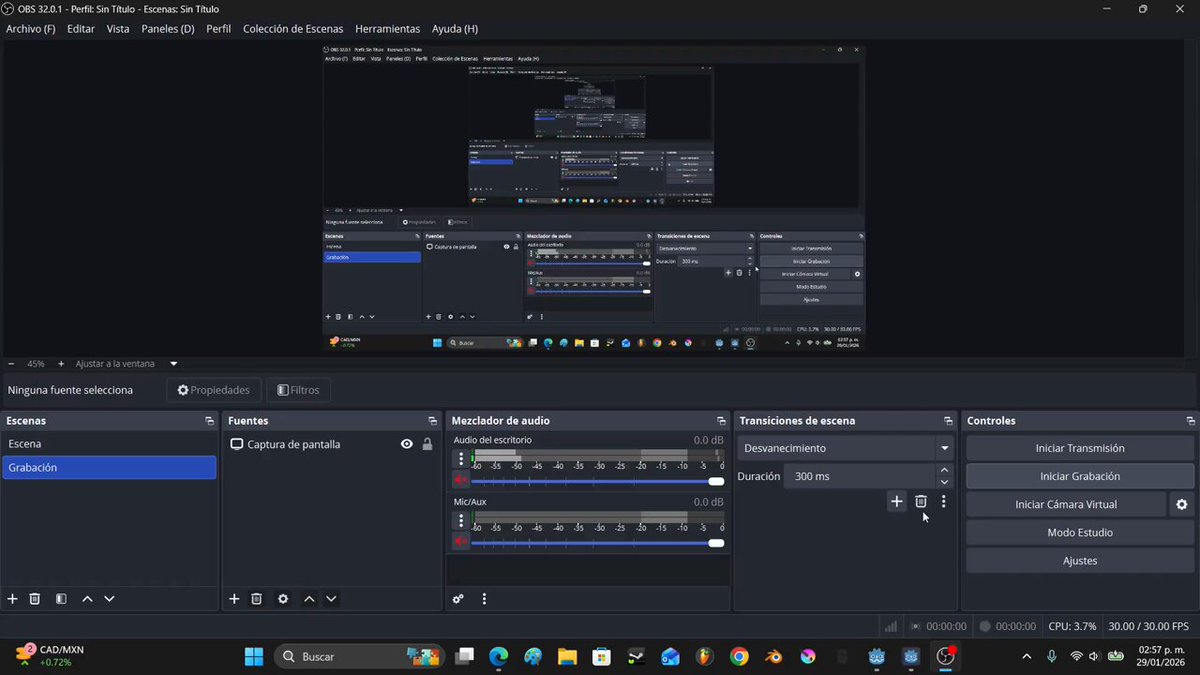Screen dimensions: 1200x675
Task: Open Blender from the taskbar
Action: (x=773, y=657)
